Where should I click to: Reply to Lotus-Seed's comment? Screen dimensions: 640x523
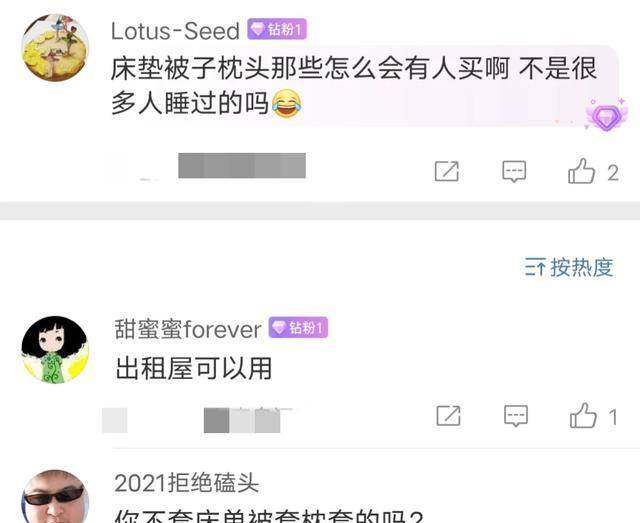[514, 171]
